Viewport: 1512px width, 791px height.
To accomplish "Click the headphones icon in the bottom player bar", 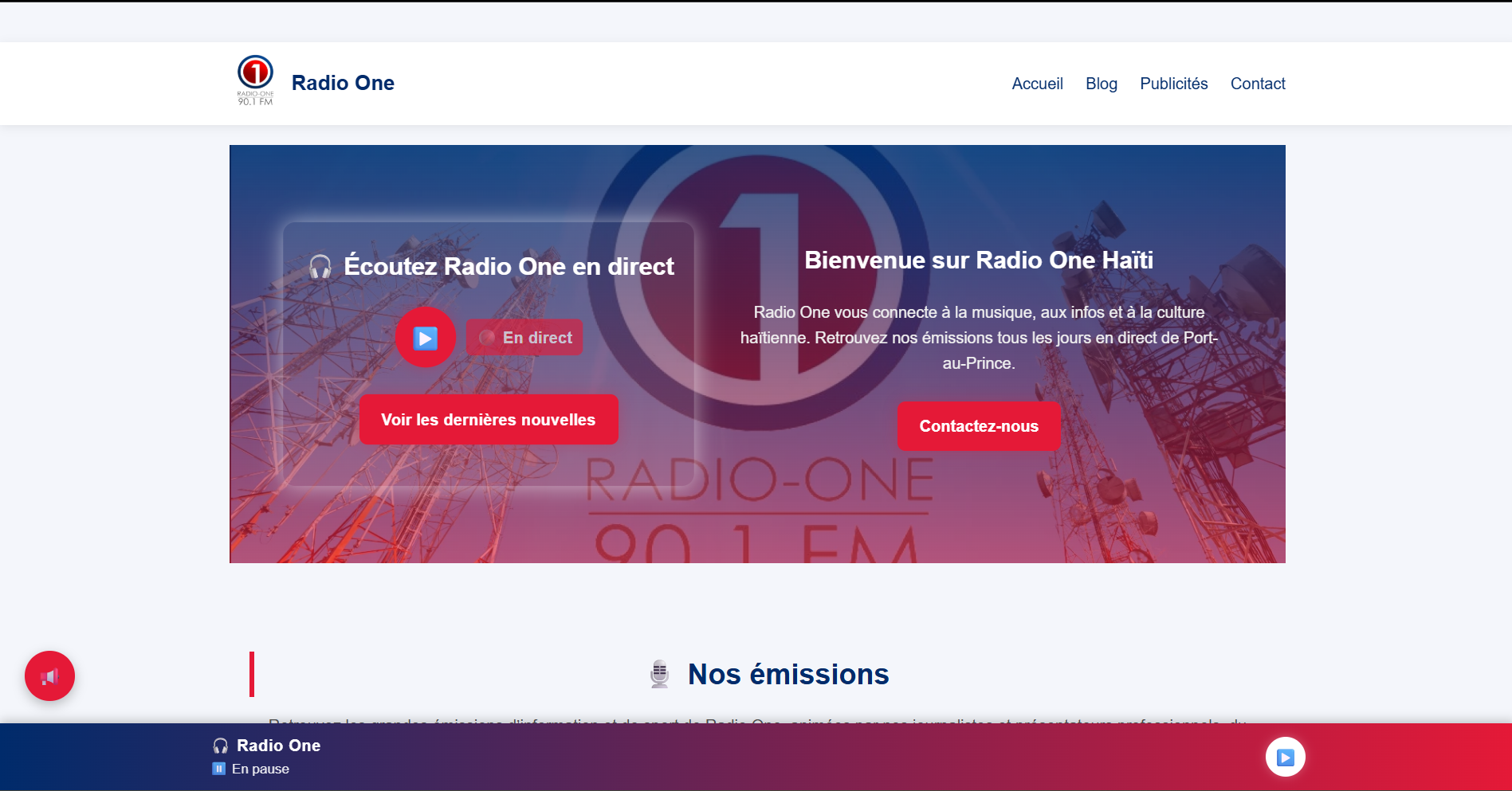I will pos(220,746).
